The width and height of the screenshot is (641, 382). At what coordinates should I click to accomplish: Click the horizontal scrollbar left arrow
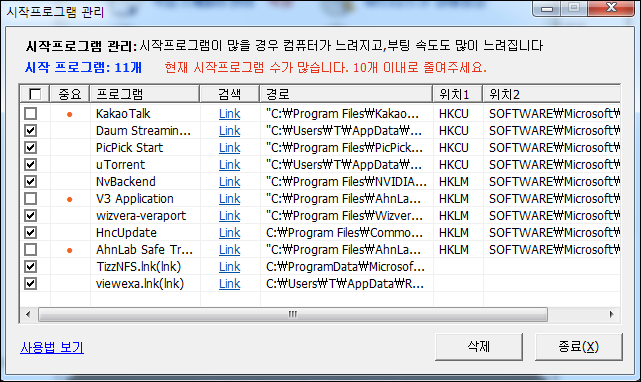point(28,315)
